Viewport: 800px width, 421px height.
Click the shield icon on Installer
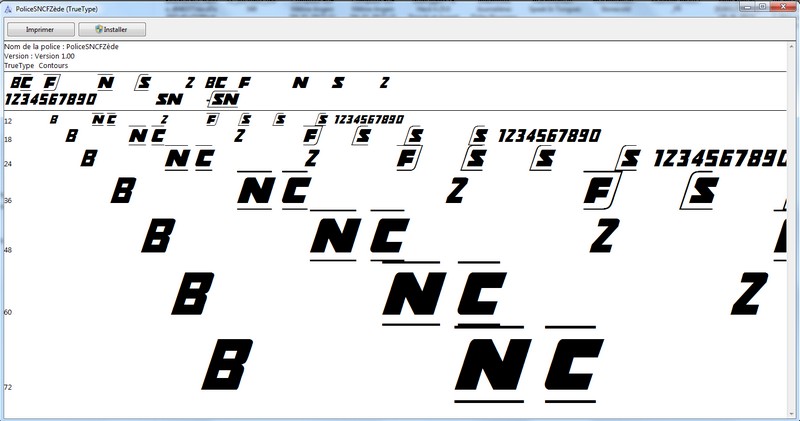point(99,29)
